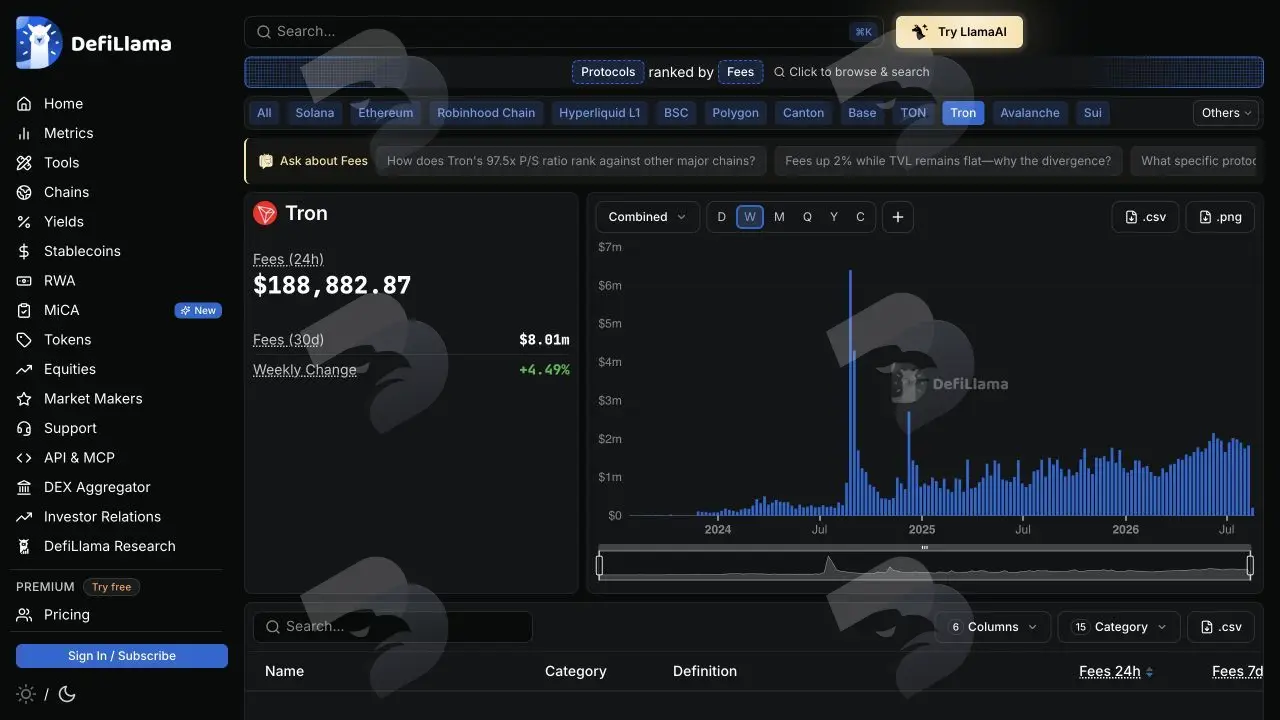Click the Tokens tag icon

(x=24, y=340)
